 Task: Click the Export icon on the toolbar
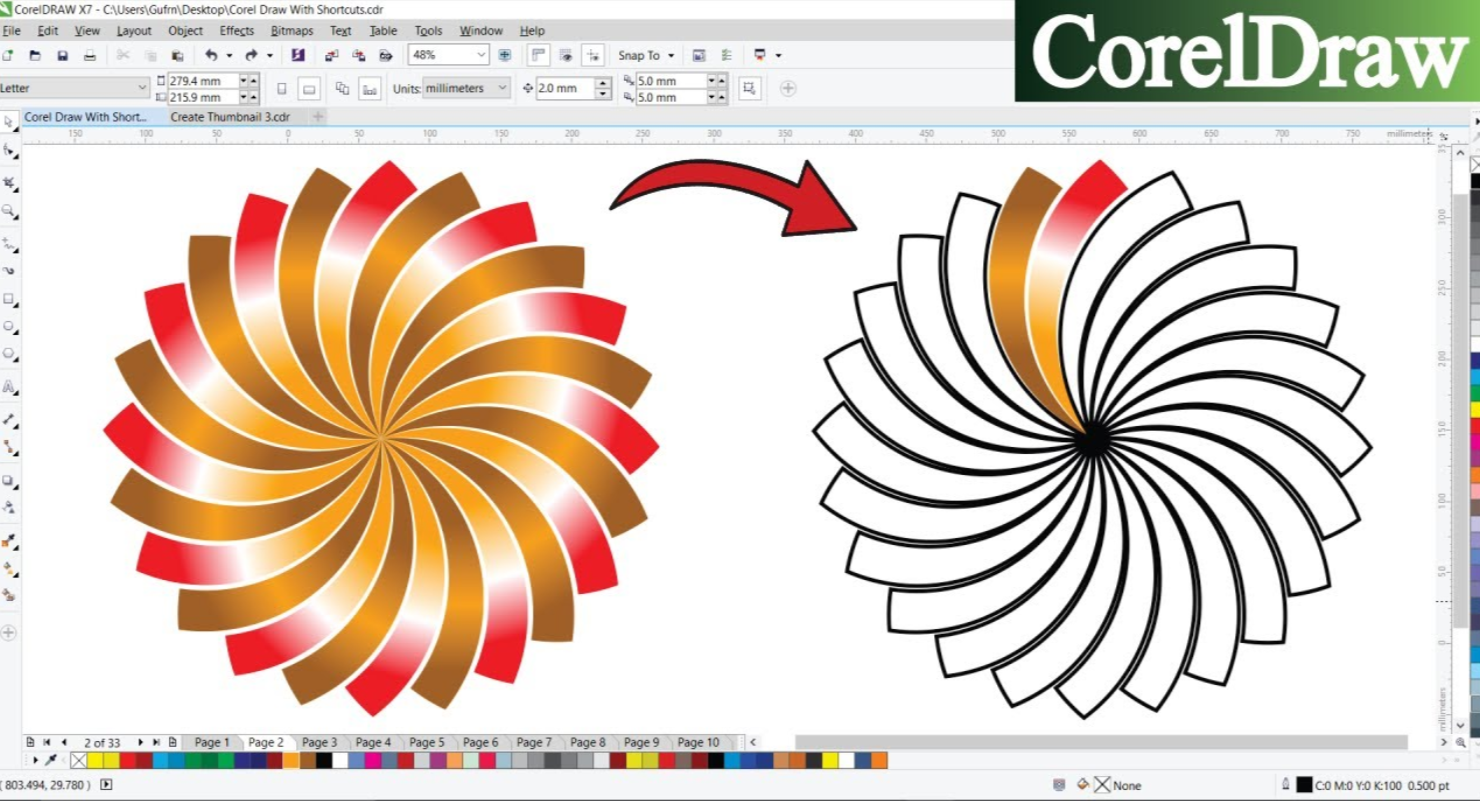tap(359, 55)
